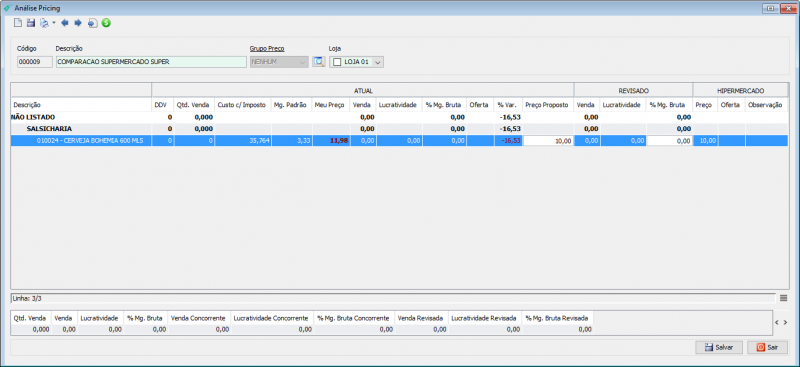
Task: Click the Descrição input field
Action: pyautogui.click(x=151, y=62)
